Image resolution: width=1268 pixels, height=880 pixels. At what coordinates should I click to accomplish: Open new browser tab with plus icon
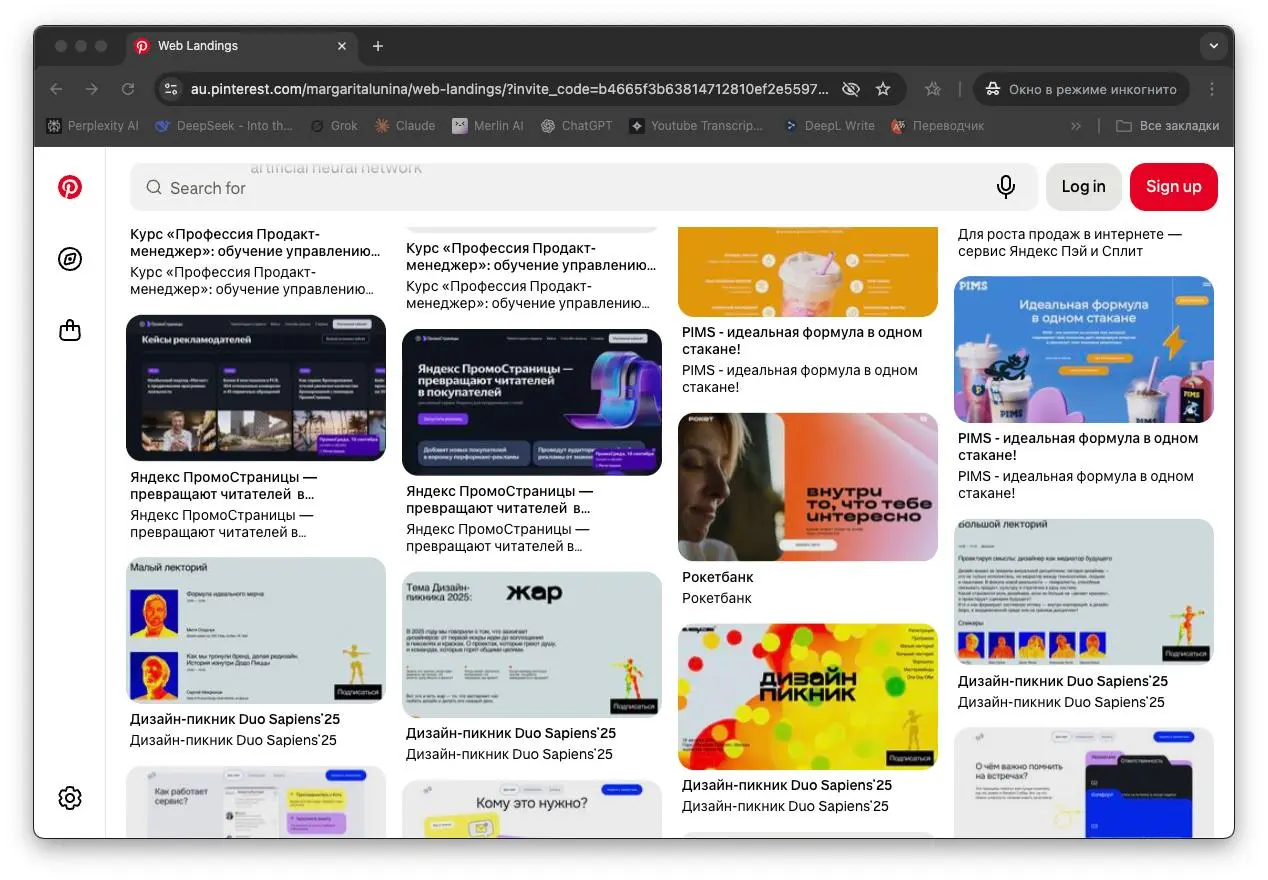(x=378, y=46)
